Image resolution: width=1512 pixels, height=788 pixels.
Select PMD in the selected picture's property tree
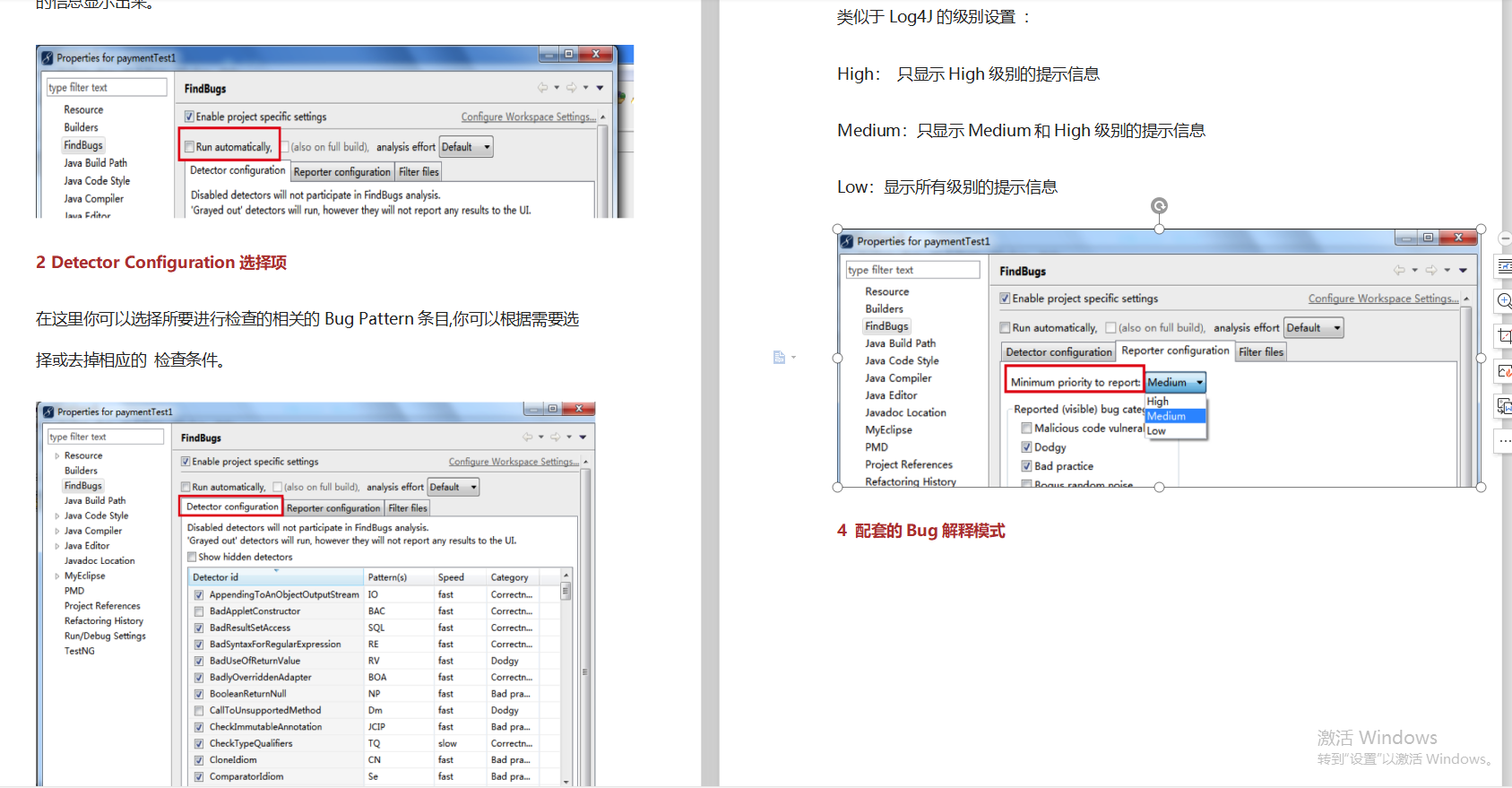coord(877,447)
